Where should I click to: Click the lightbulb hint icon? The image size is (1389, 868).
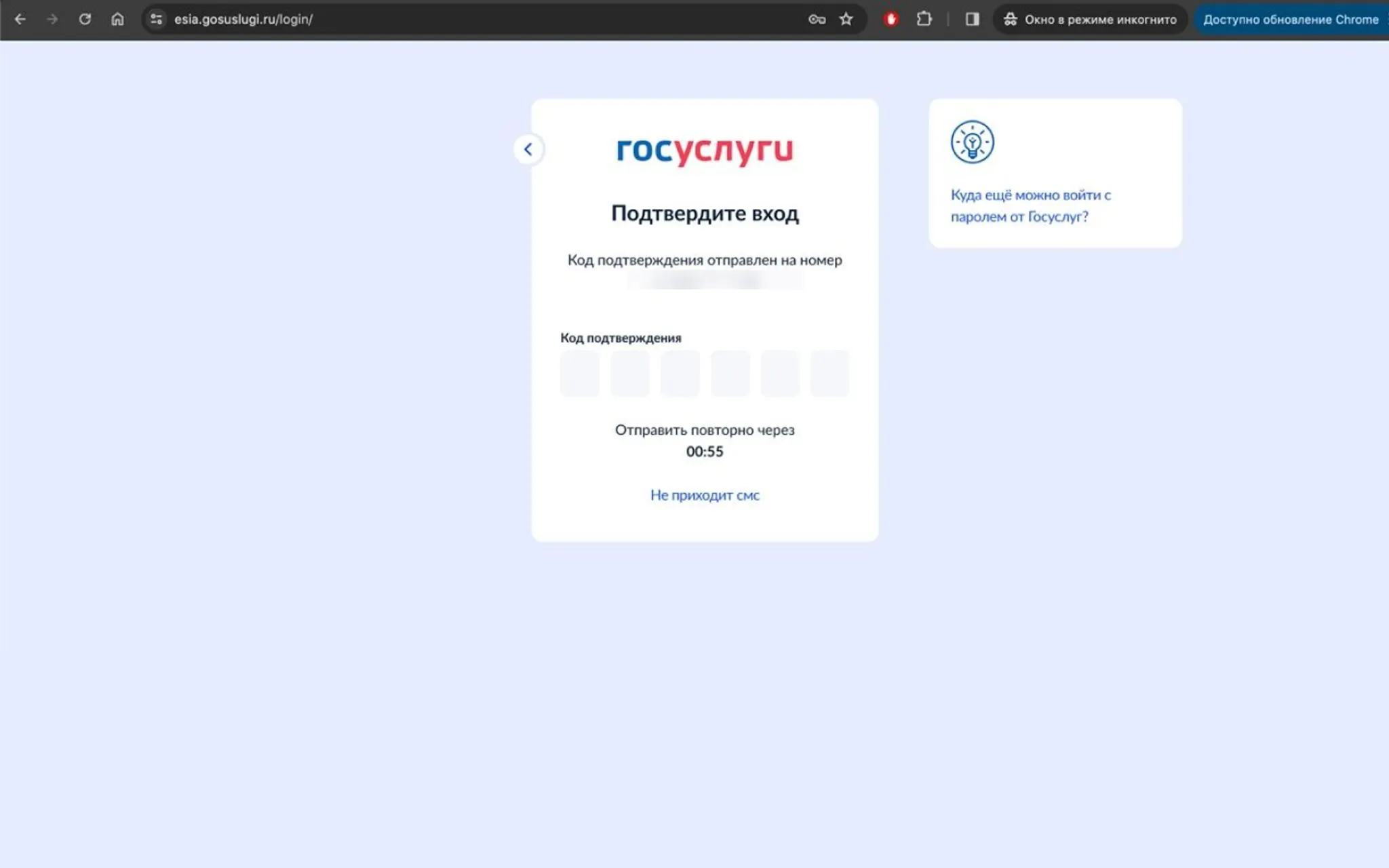(973, 142)
